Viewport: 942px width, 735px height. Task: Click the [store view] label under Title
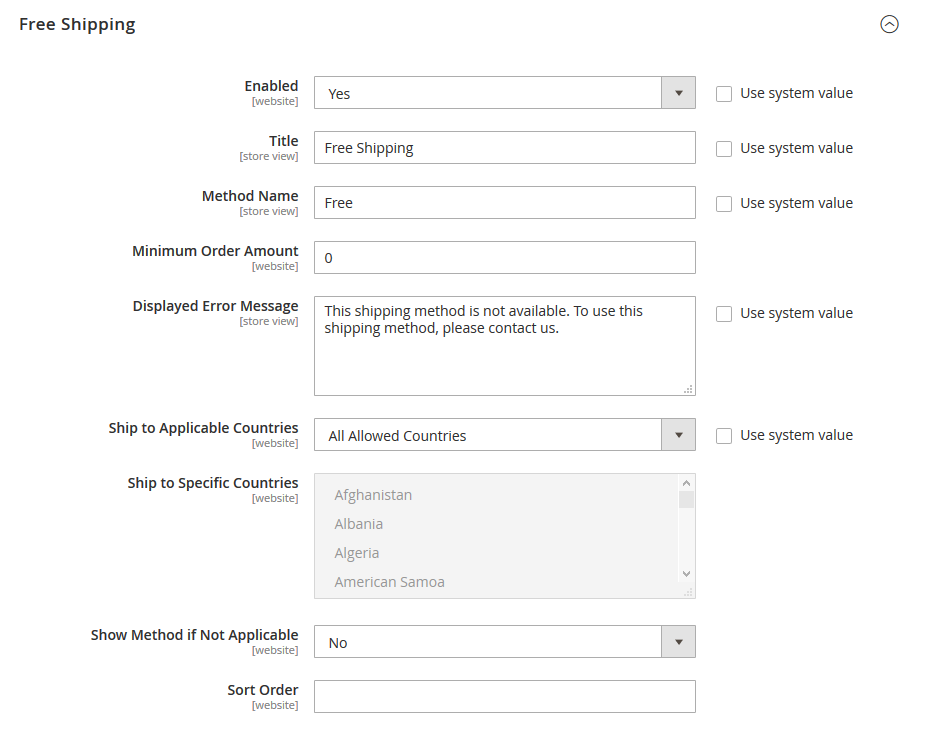(269, 156)
